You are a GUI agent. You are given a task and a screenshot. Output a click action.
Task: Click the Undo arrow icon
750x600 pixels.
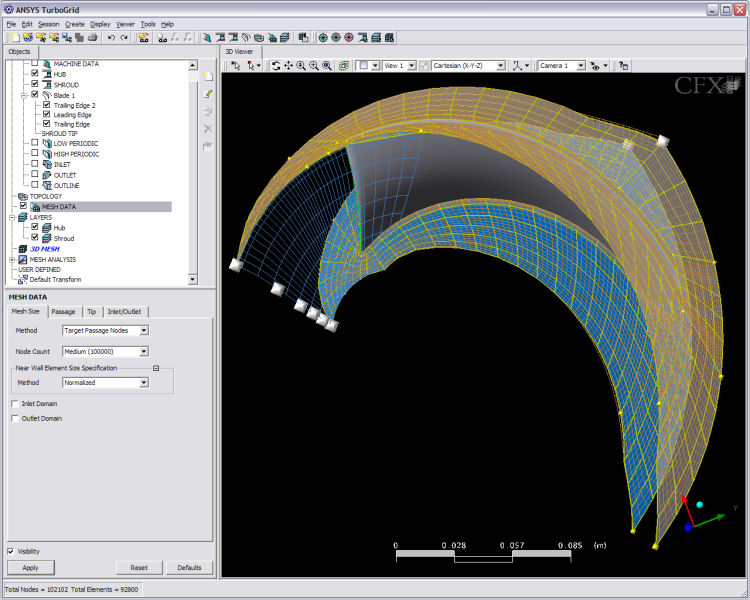click(x=111, y=38)
